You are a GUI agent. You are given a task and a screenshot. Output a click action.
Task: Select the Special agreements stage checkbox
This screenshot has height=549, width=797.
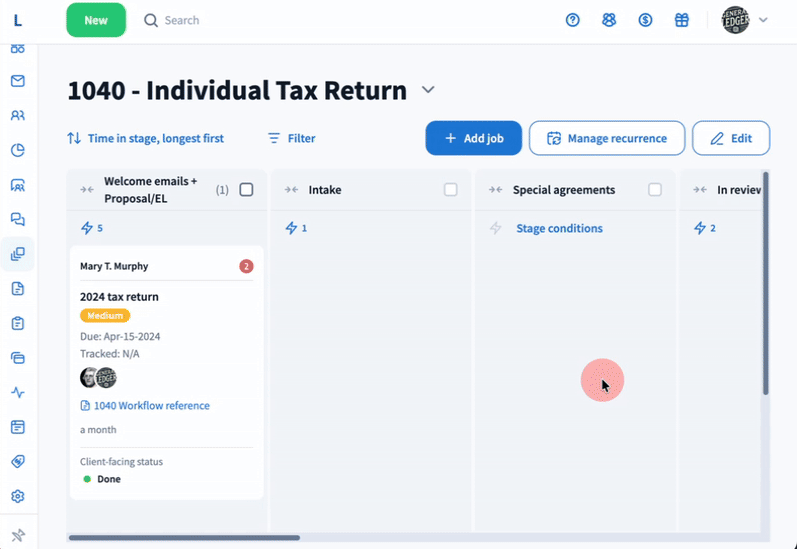(x=655, y=190)
